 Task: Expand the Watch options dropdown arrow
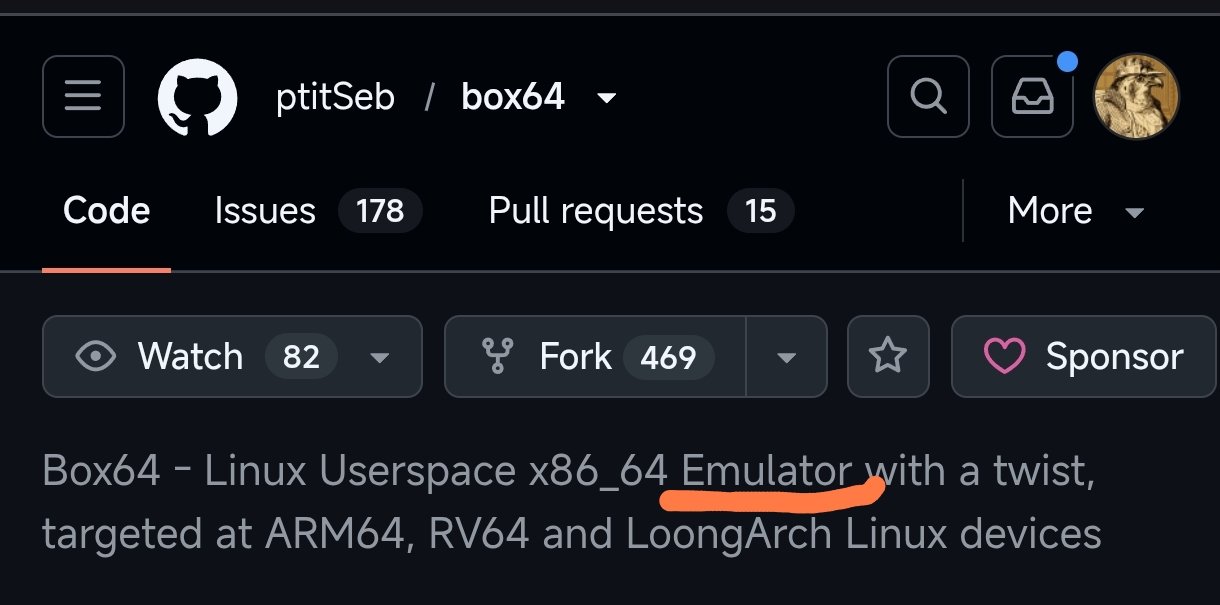(379, 357)
